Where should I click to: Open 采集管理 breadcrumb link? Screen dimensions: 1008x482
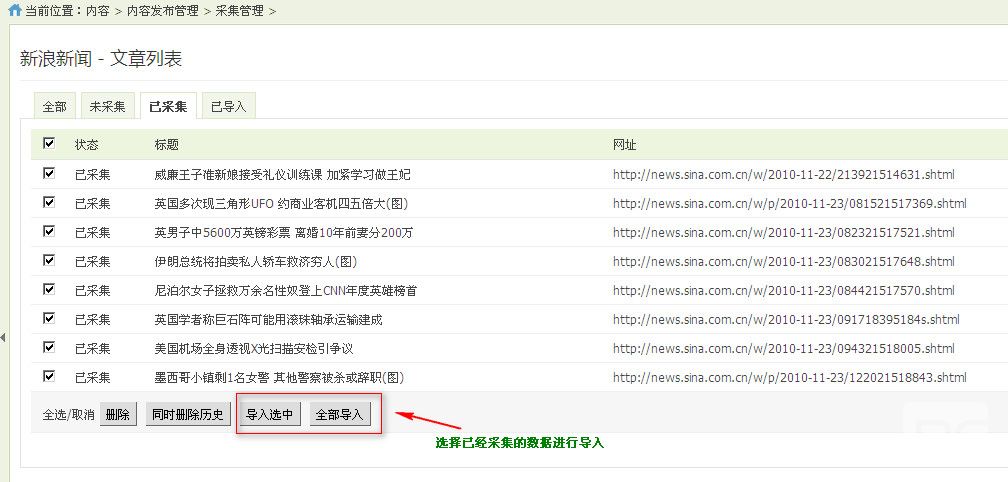(239, 10)
